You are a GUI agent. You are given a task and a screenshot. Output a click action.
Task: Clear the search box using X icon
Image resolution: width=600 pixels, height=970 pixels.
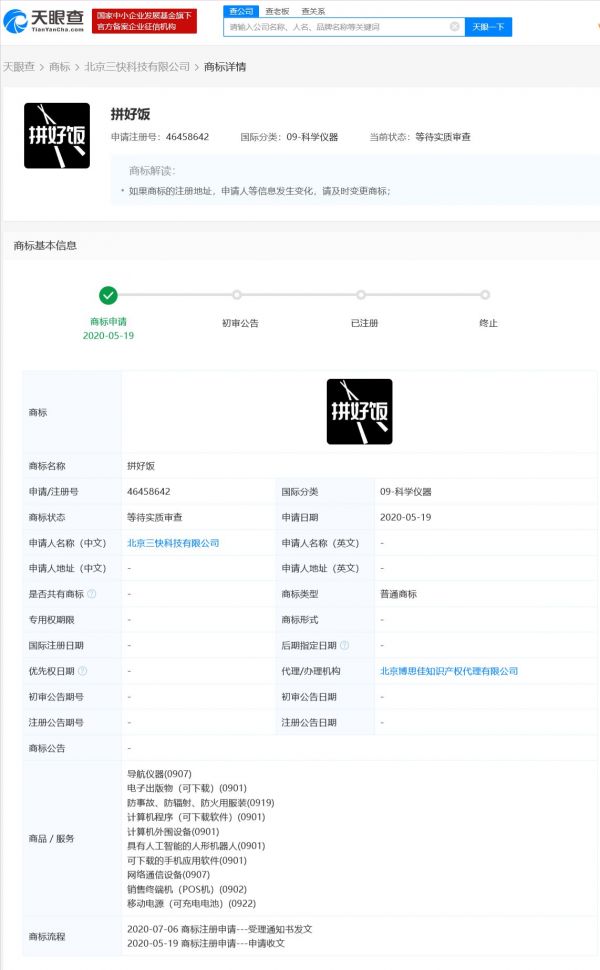454,27
